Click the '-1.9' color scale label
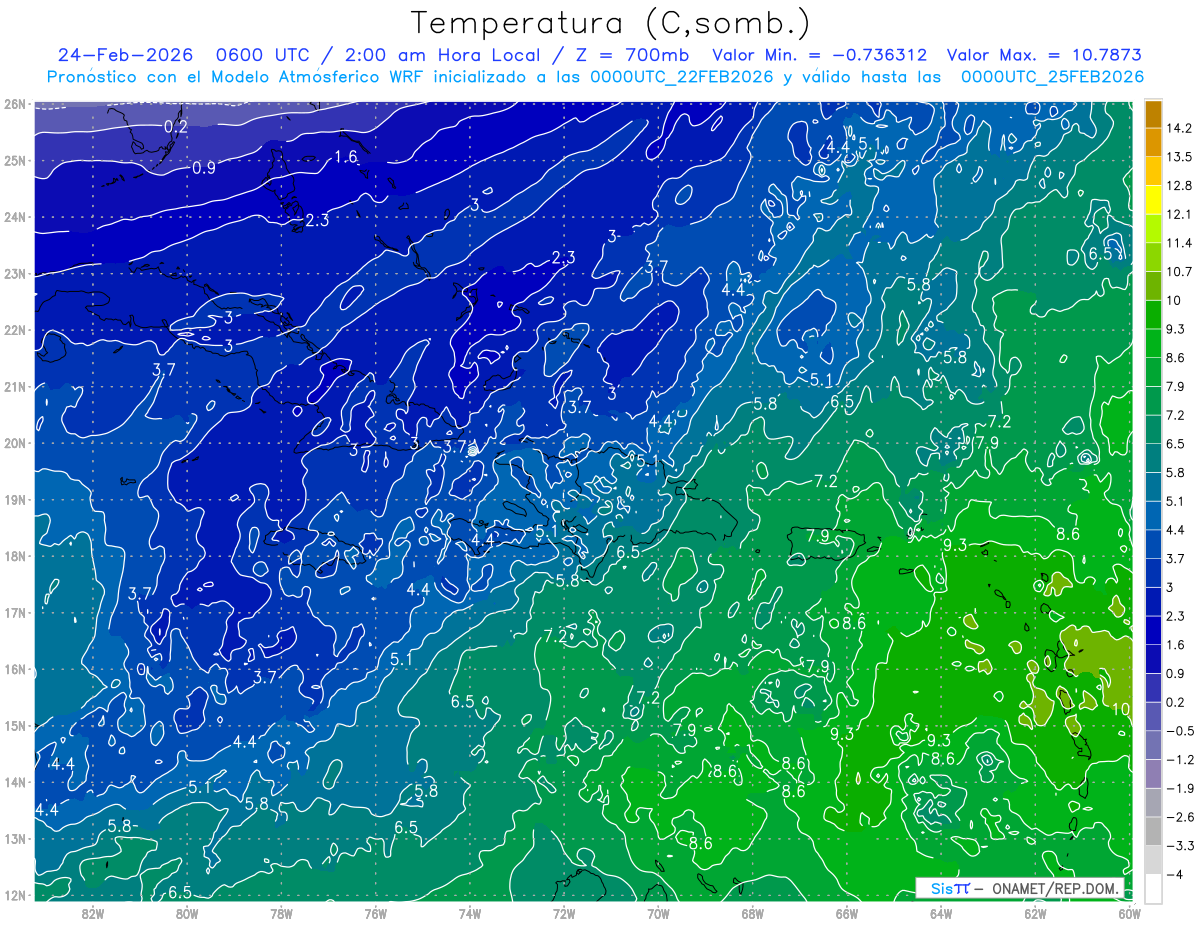The width and height of the screenshot is (1200, 927). (1181, 787)
